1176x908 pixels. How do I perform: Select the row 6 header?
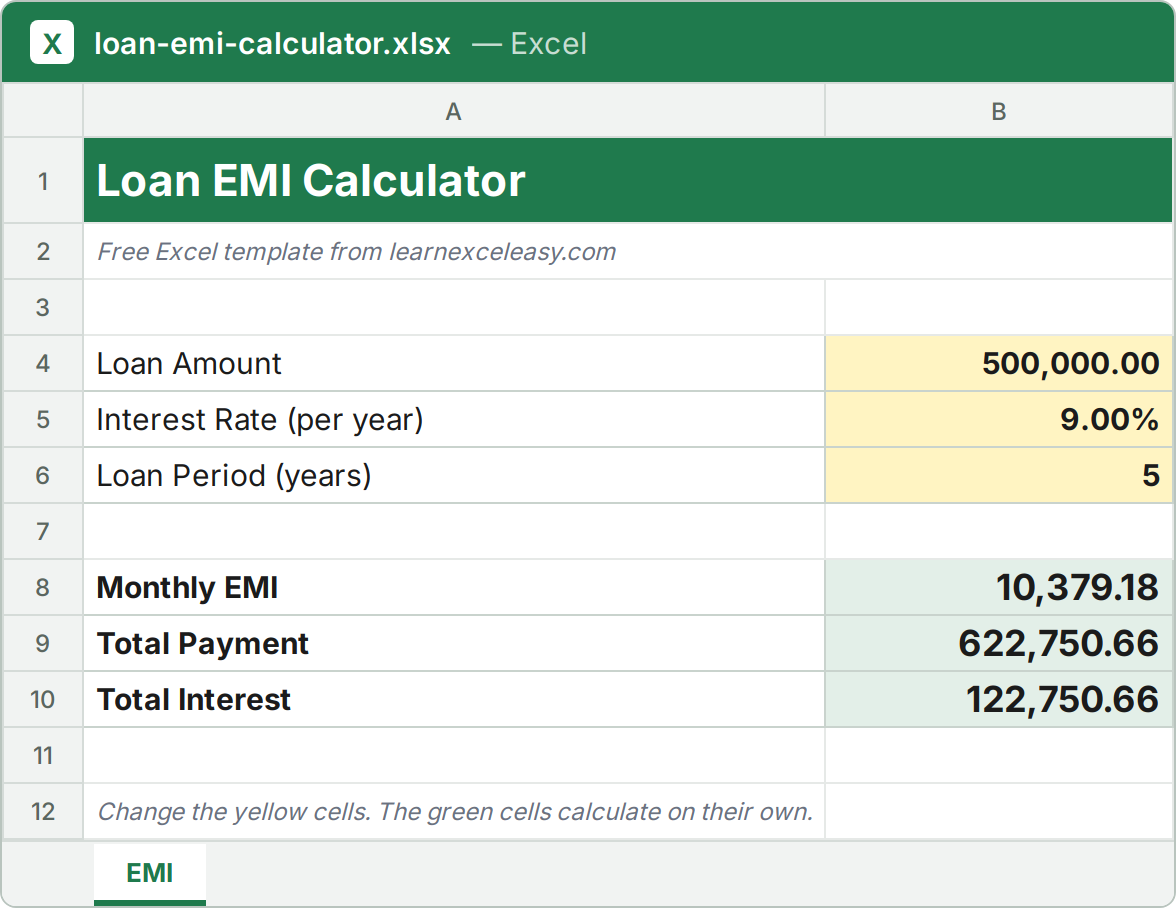[43, 475]
